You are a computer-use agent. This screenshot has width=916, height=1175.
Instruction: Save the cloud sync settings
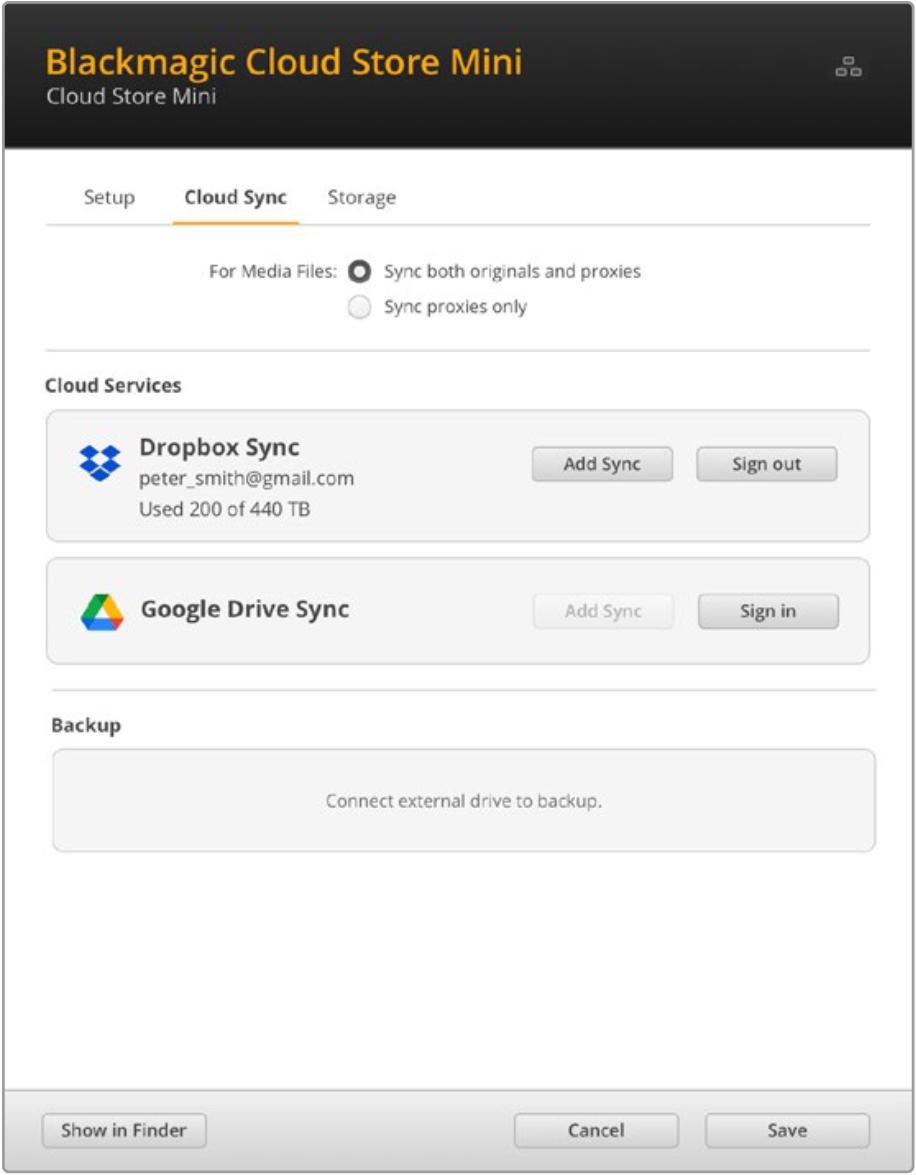(787, 1130)
